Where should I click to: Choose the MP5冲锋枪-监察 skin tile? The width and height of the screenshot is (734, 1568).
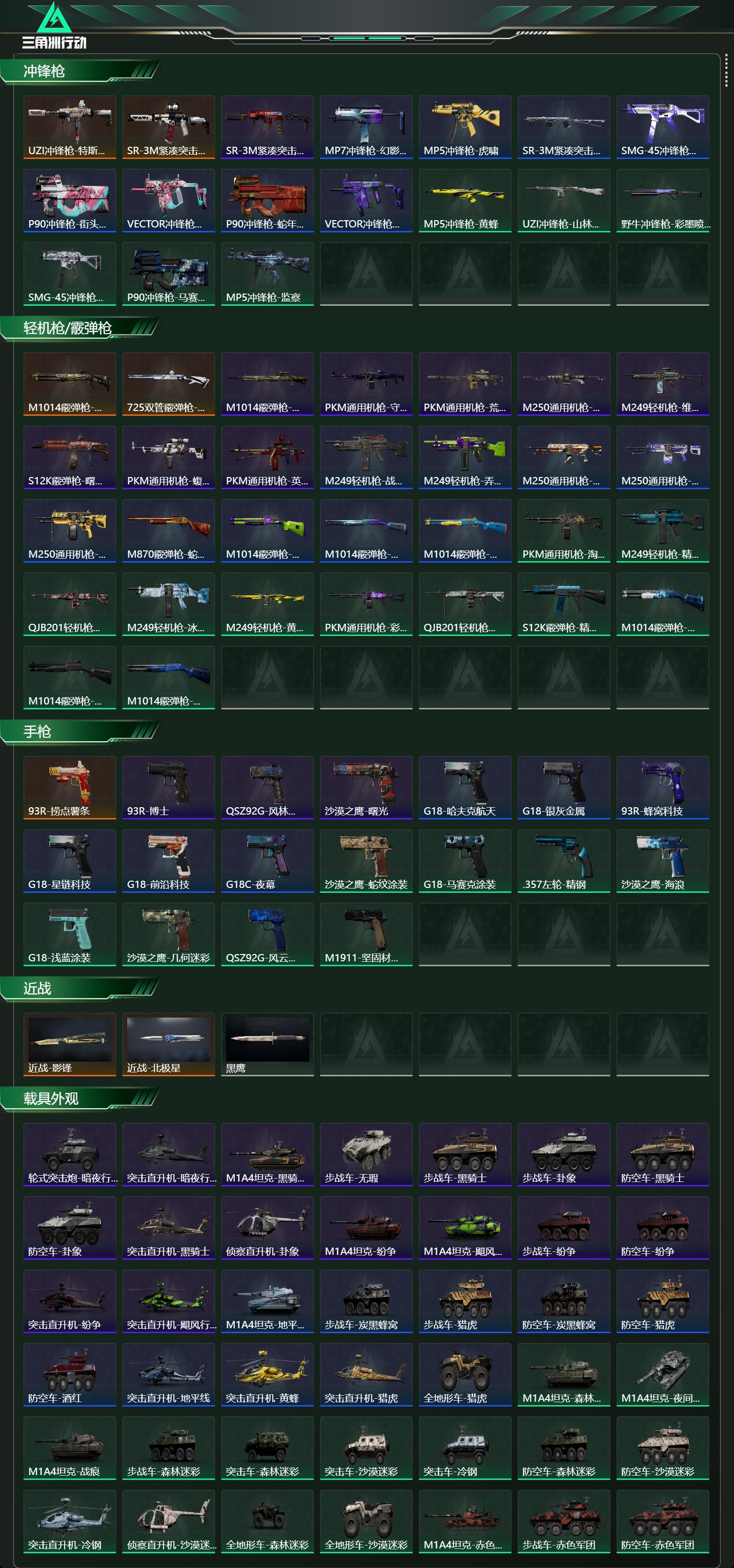[267, 274]
